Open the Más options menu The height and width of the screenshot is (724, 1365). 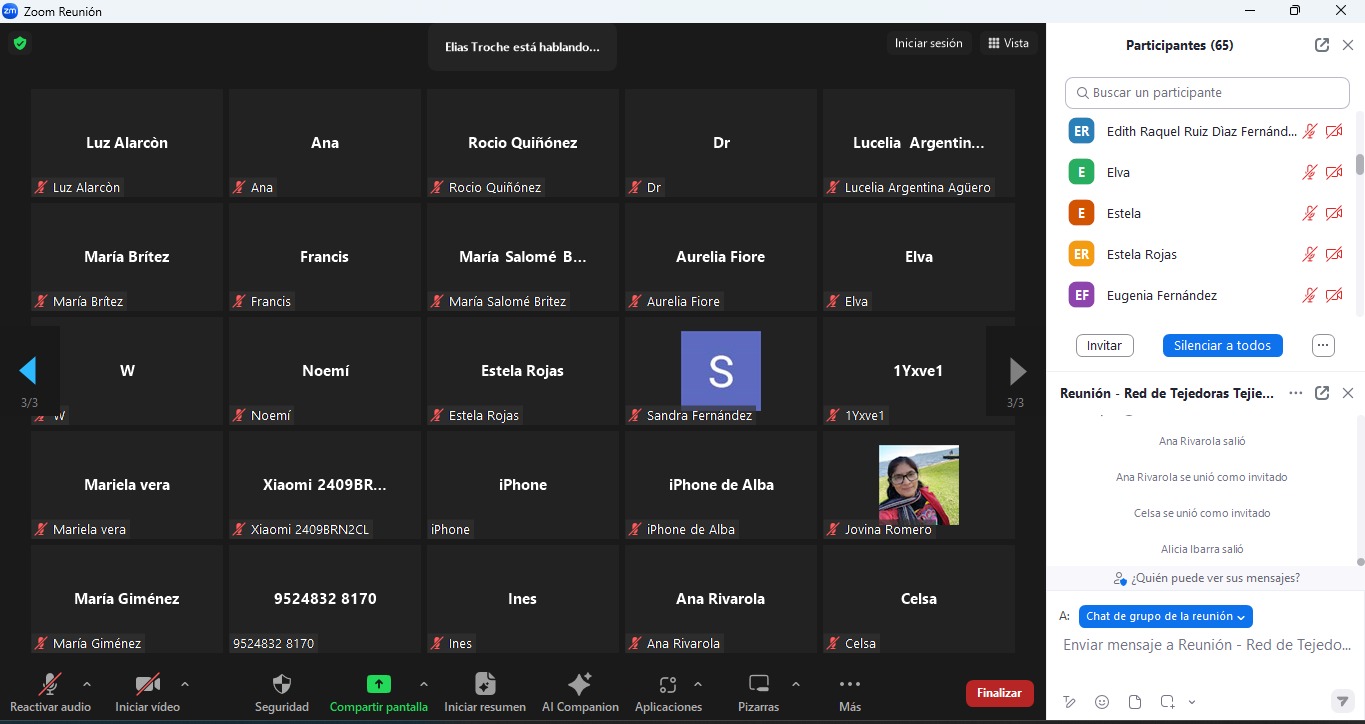pyautogui.click(x=850, y=685)
